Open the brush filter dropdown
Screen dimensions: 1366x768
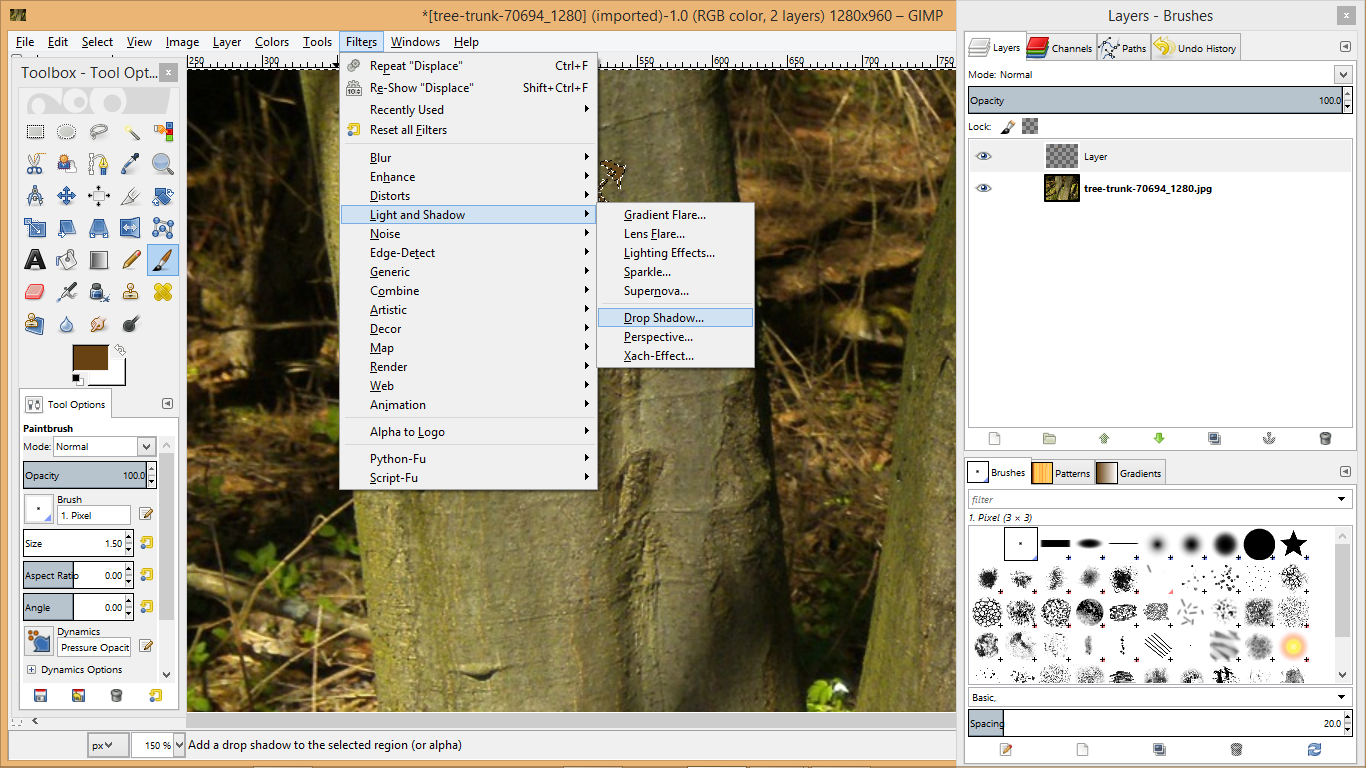coord(1343,498)
